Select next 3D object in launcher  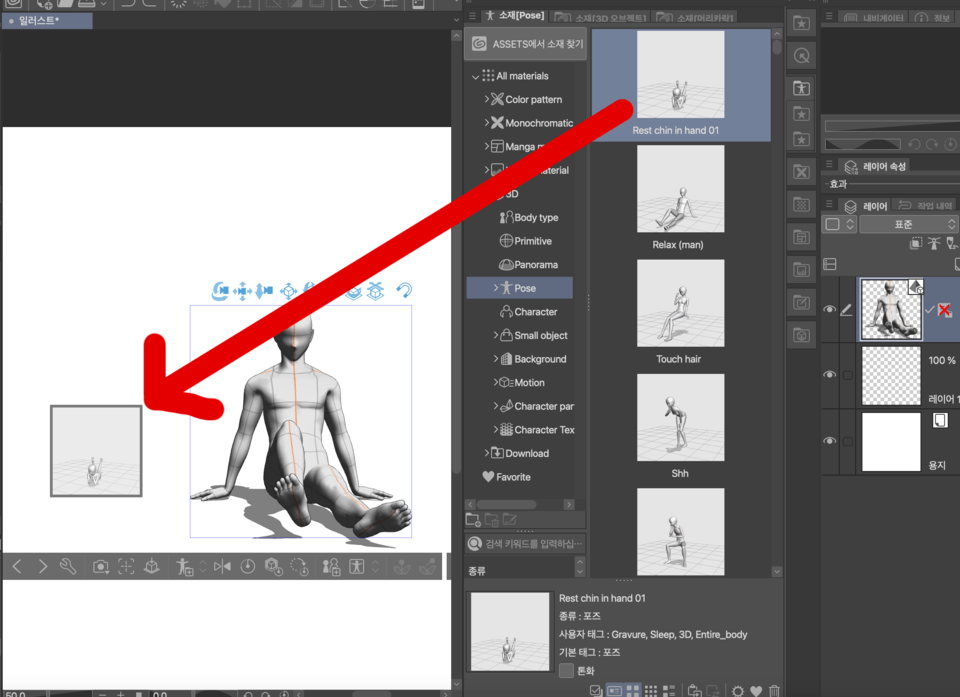pos(42,567)
